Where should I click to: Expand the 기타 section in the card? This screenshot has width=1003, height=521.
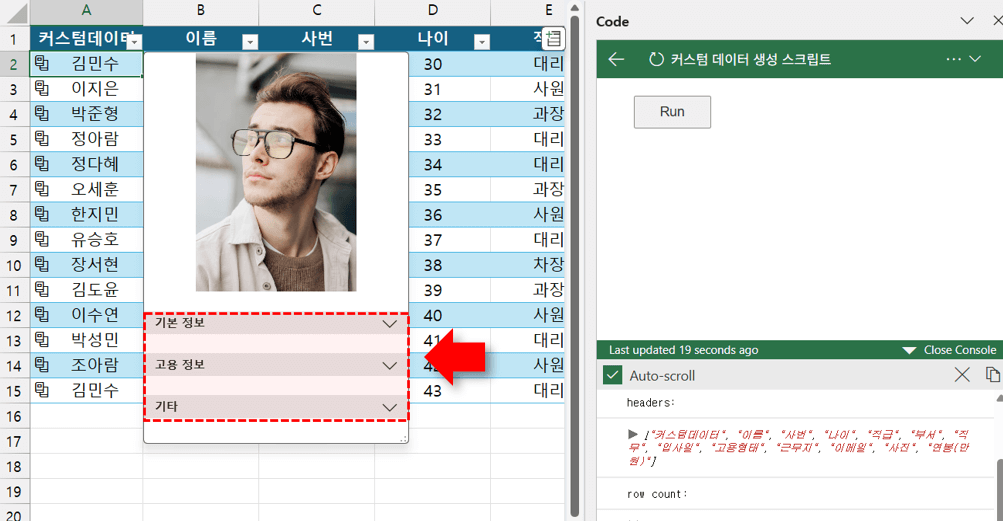point(390,408)
